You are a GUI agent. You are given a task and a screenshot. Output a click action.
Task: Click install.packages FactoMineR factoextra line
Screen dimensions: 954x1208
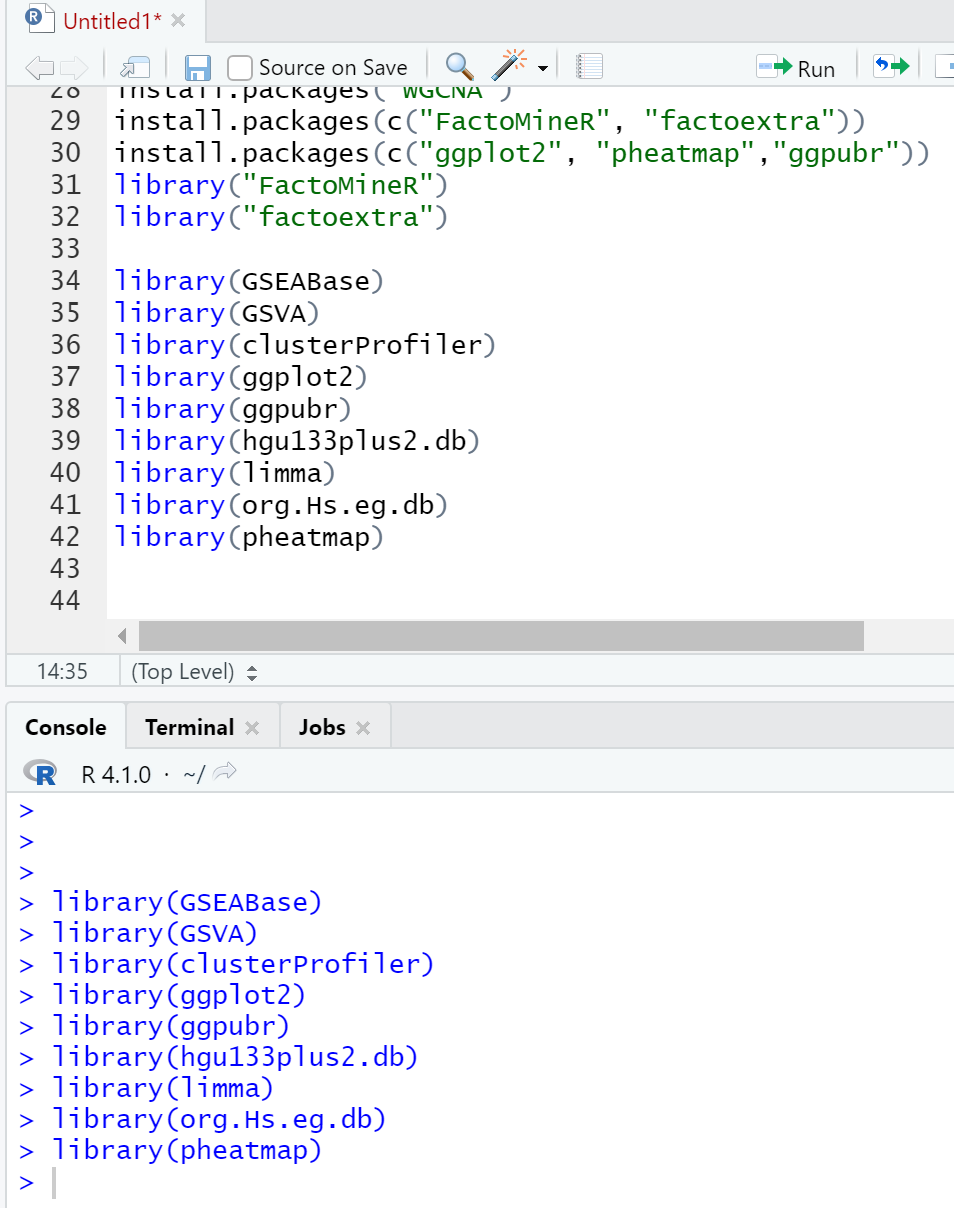pyautogui.click(x=490, y=121)
